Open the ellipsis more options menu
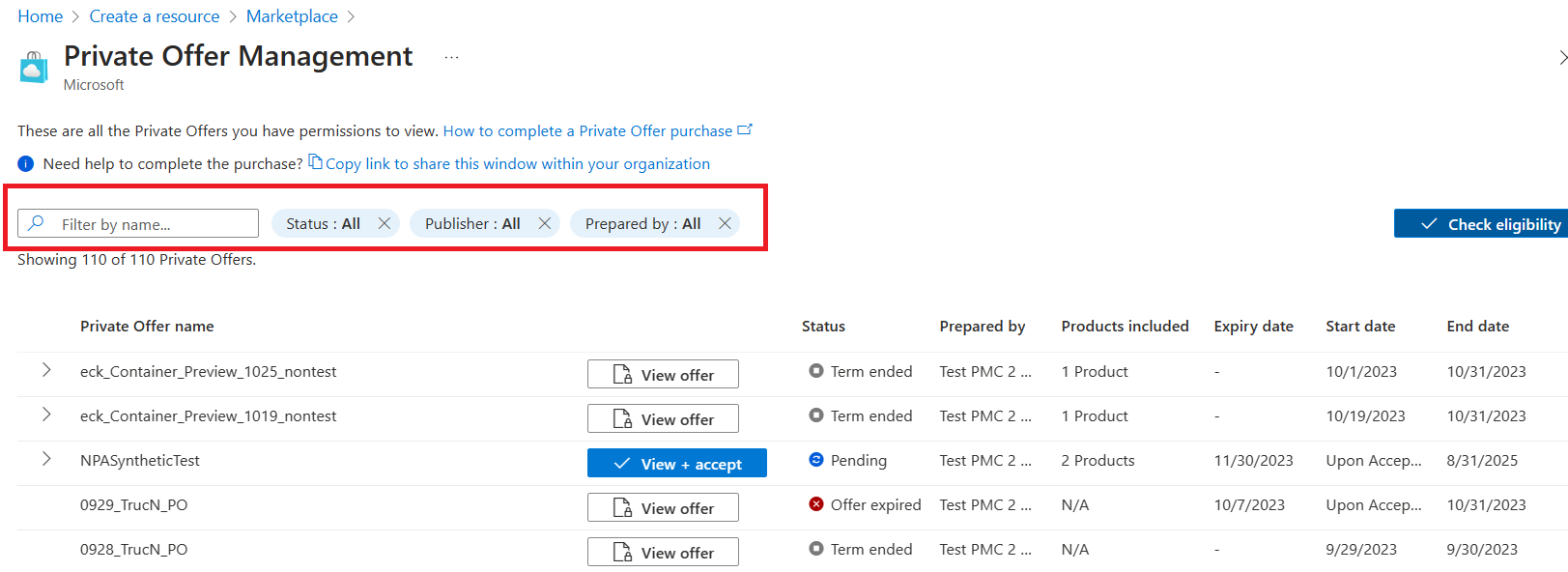This screenshot has height=572, width=1568. (451, 58)
